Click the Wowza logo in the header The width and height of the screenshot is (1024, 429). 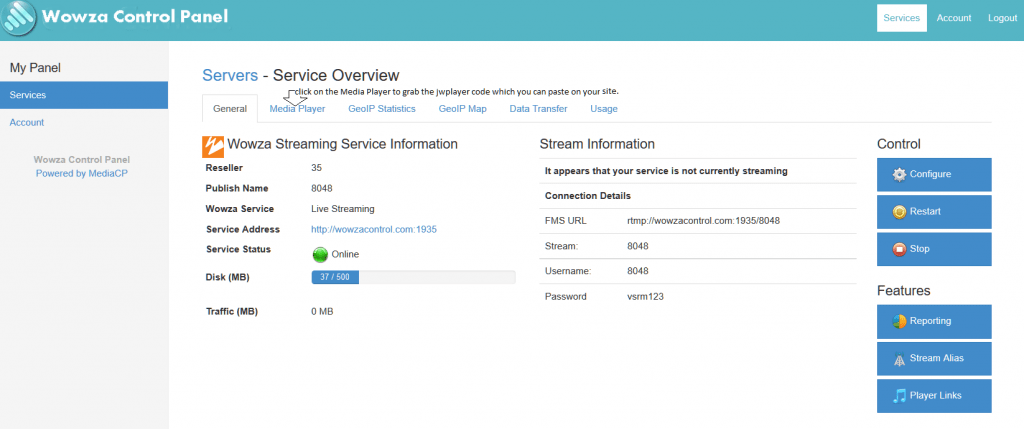click(19, 18)
